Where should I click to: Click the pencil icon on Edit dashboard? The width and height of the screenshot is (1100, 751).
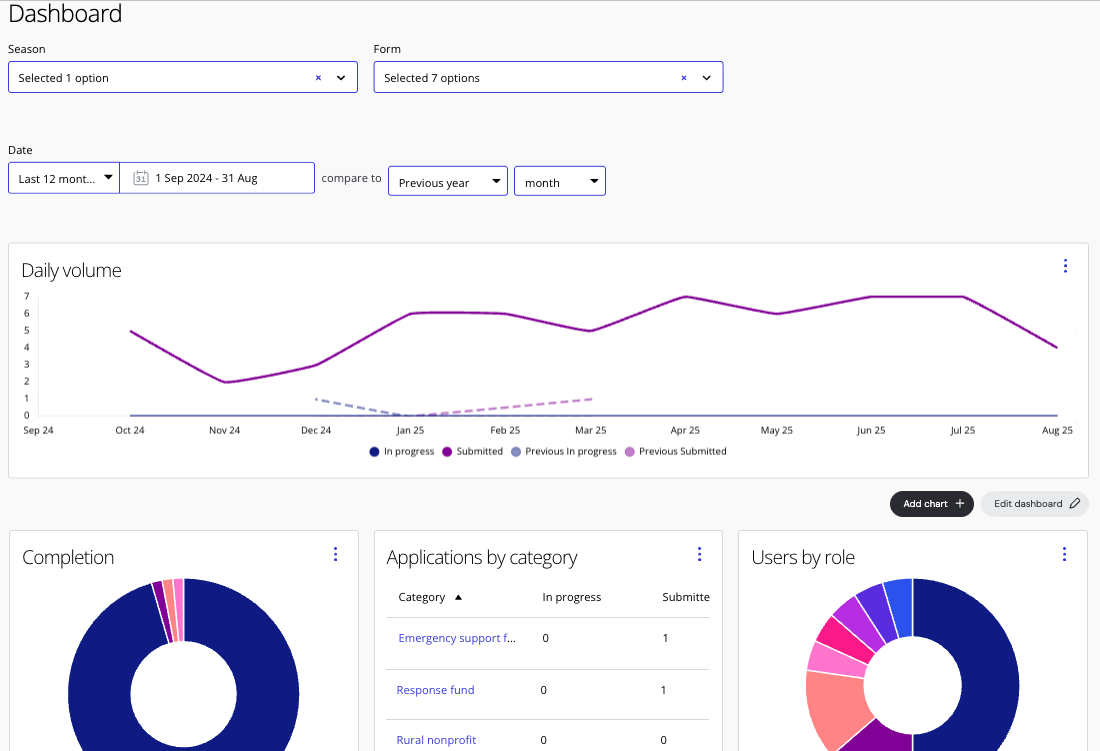[x=1075, y=503]
